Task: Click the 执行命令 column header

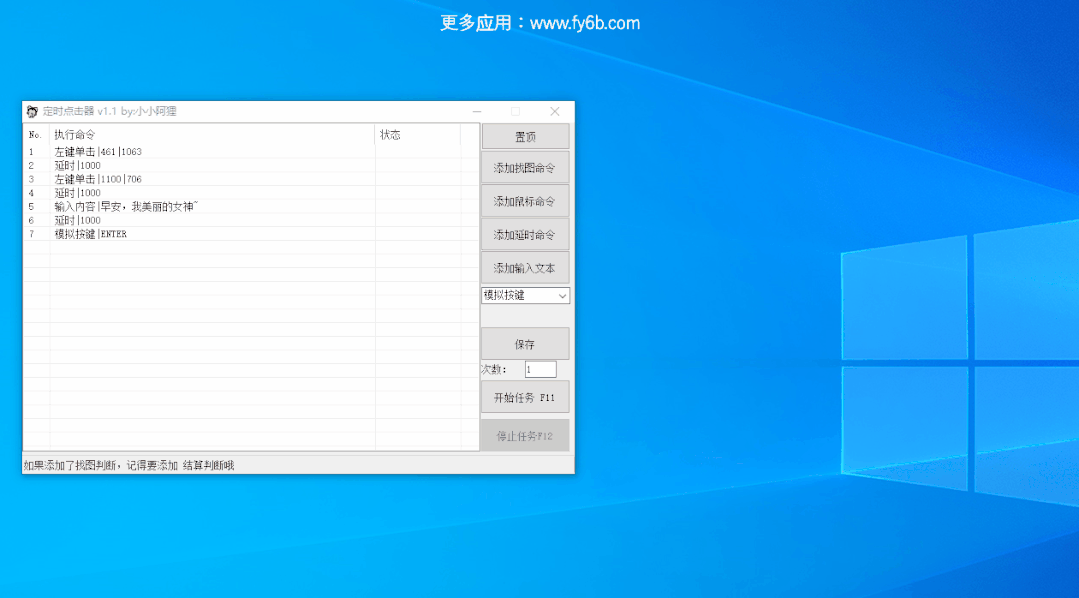Action: [x=212, y=135]
